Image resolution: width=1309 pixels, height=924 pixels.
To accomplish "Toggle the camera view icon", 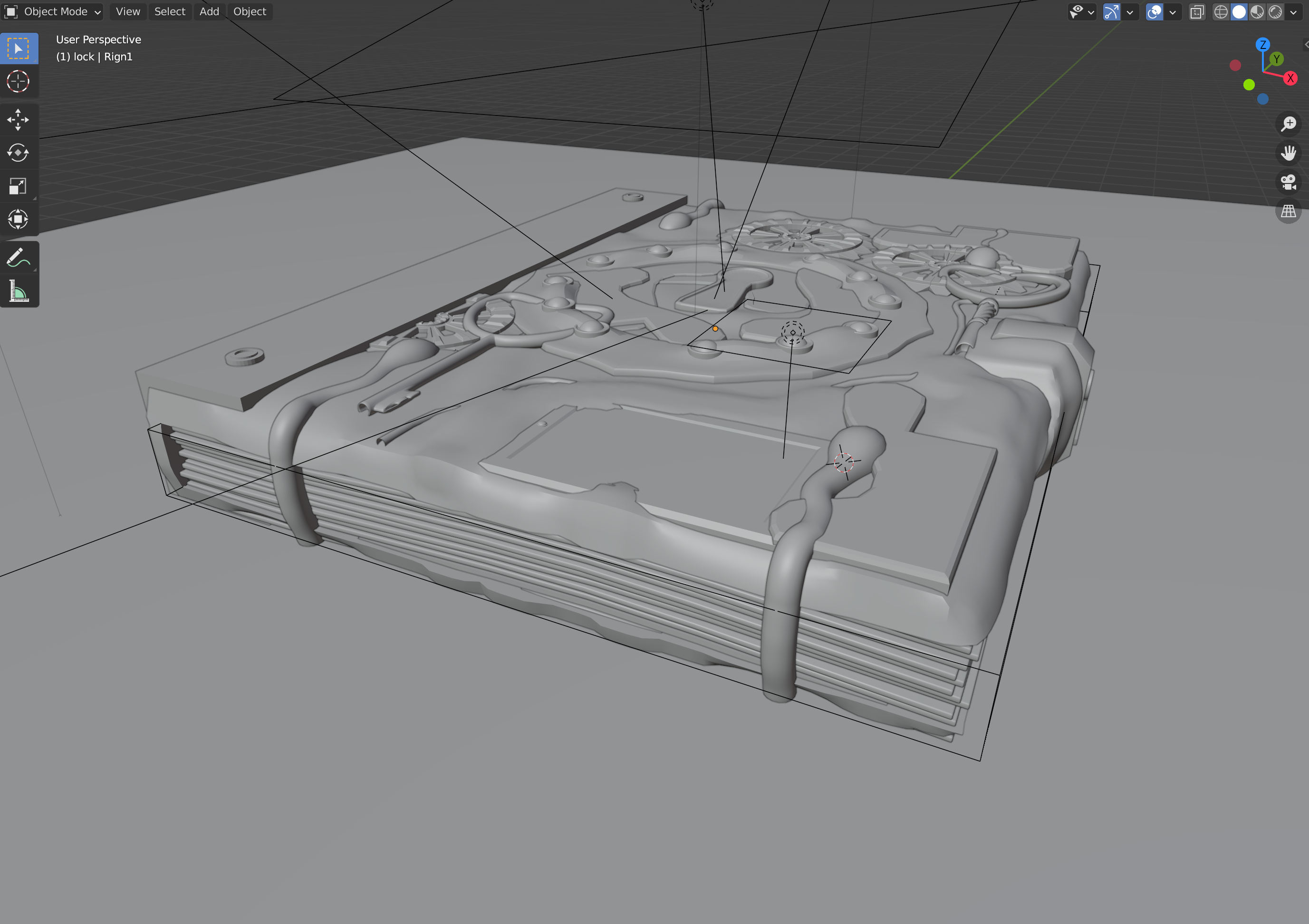I will point(1289,183).
